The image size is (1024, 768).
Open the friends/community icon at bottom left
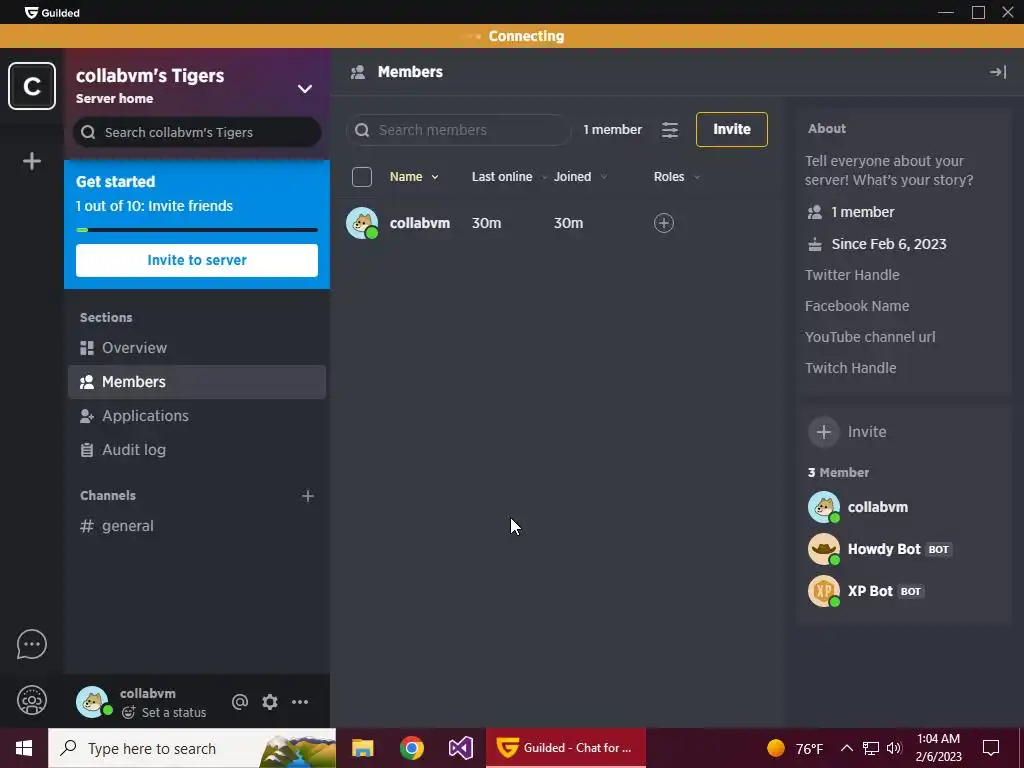click(32, 701)
